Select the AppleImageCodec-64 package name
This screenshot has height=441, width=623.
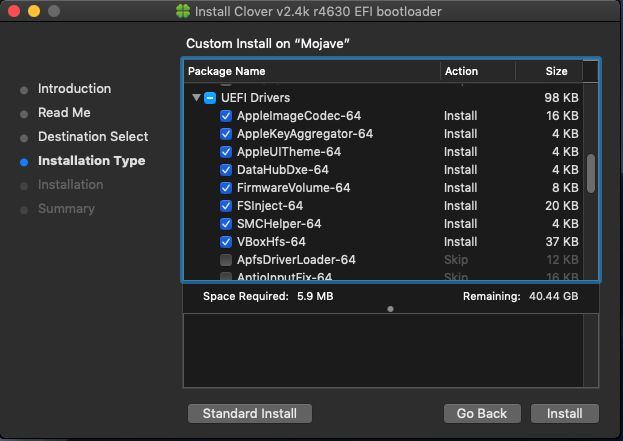[x=299, y=116]
